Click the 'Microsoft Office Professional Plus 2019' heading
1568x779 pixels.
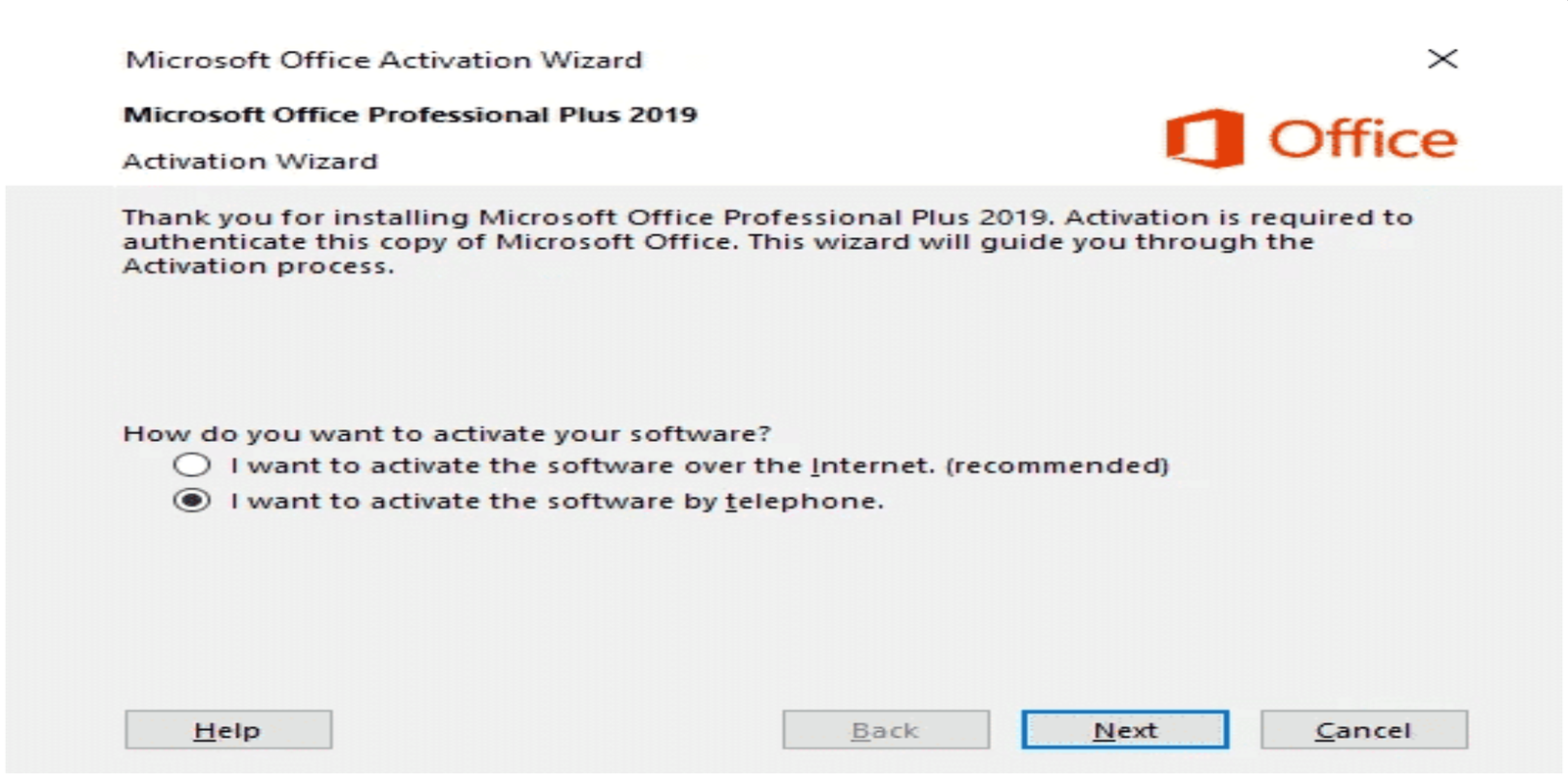(x=410, y=115)
